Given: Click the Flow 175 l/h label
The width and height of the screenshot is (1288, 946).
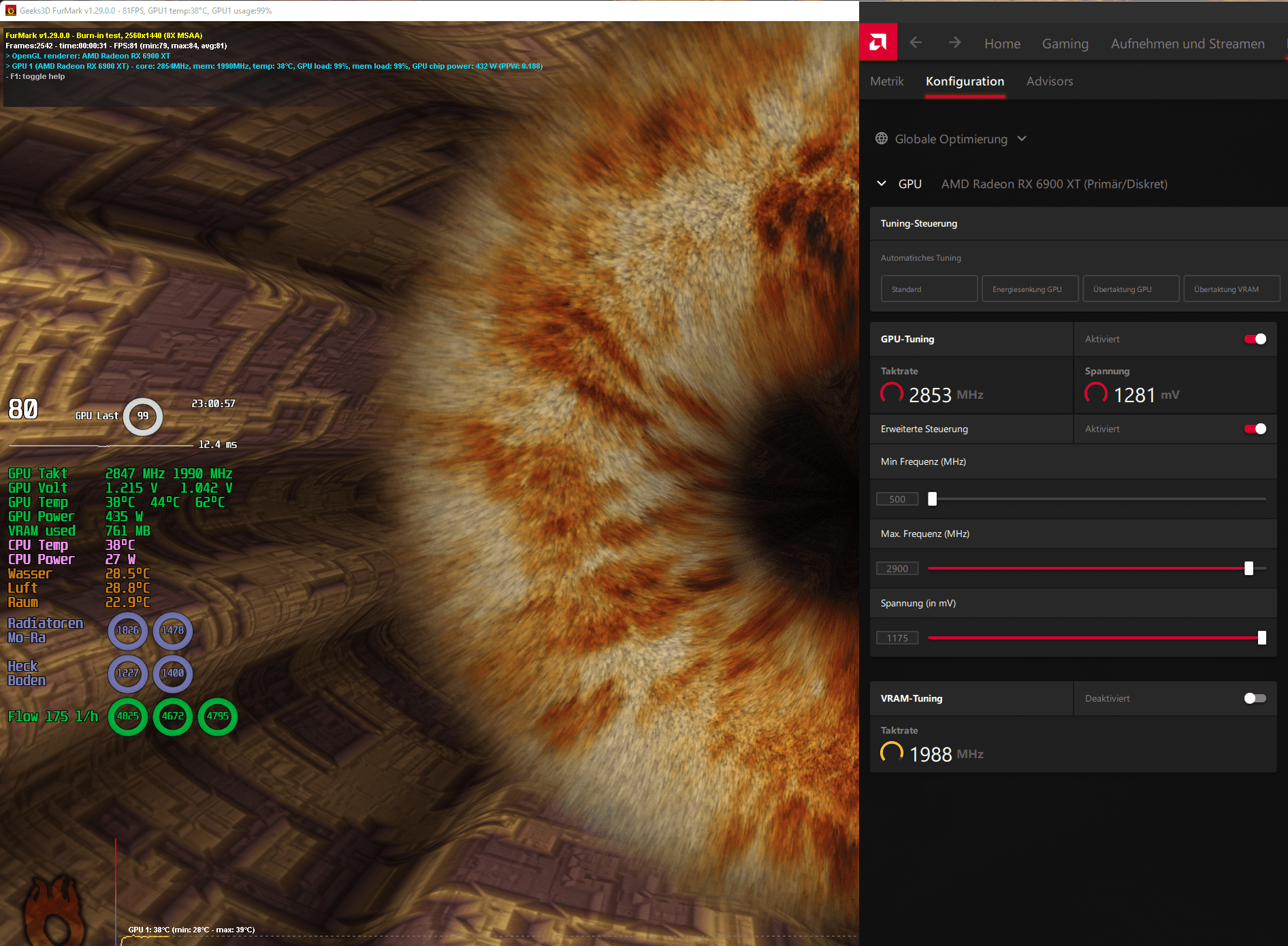Looking at the screenshot, I should pyautogui.click(x=53, y=717).
